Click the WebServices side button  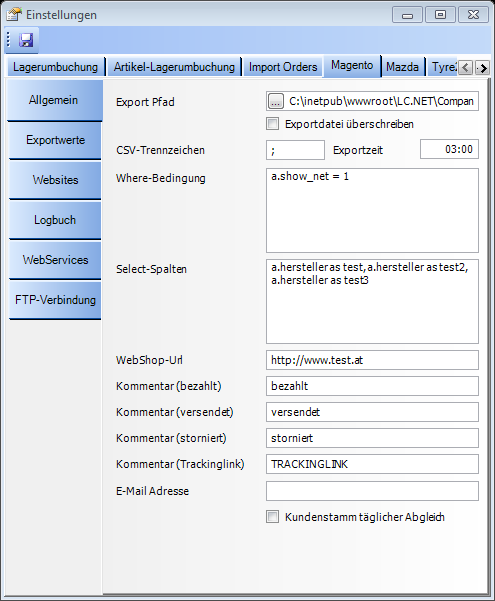[x=55, y=260]
